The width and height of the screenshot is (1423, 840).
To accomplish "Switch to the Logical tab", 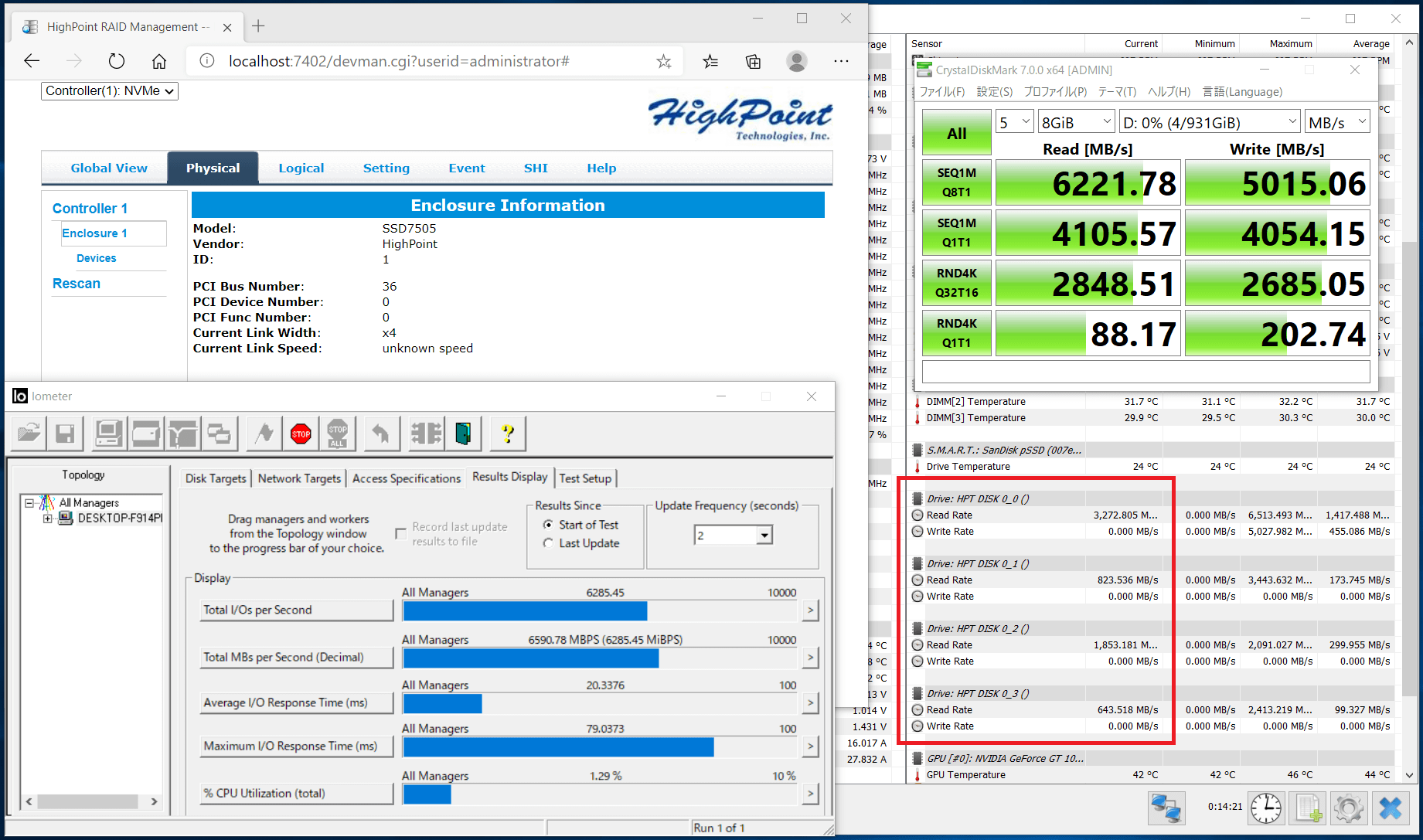I will (x=301, y=168).
